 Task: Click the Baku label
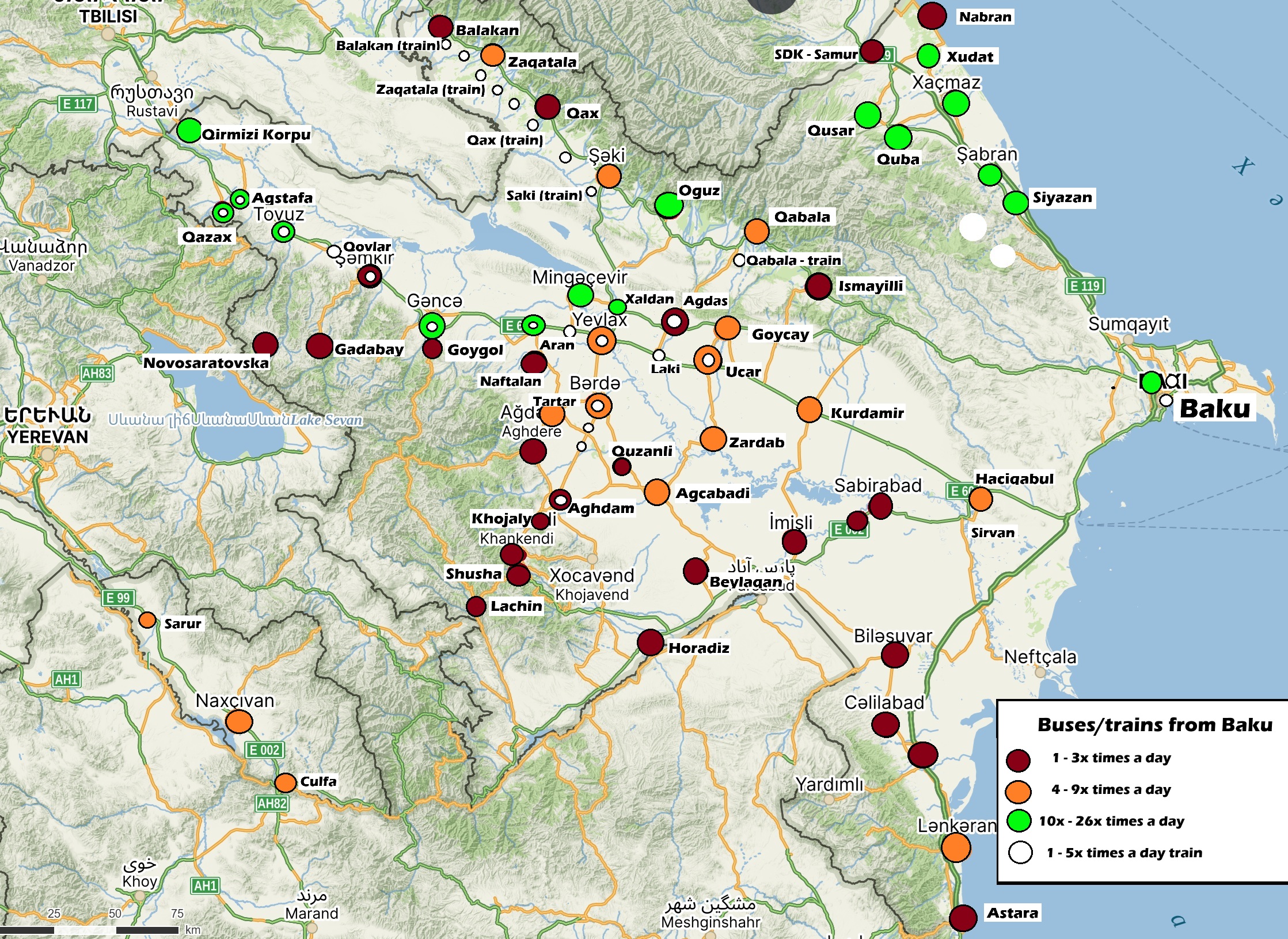pos(1215,409)
